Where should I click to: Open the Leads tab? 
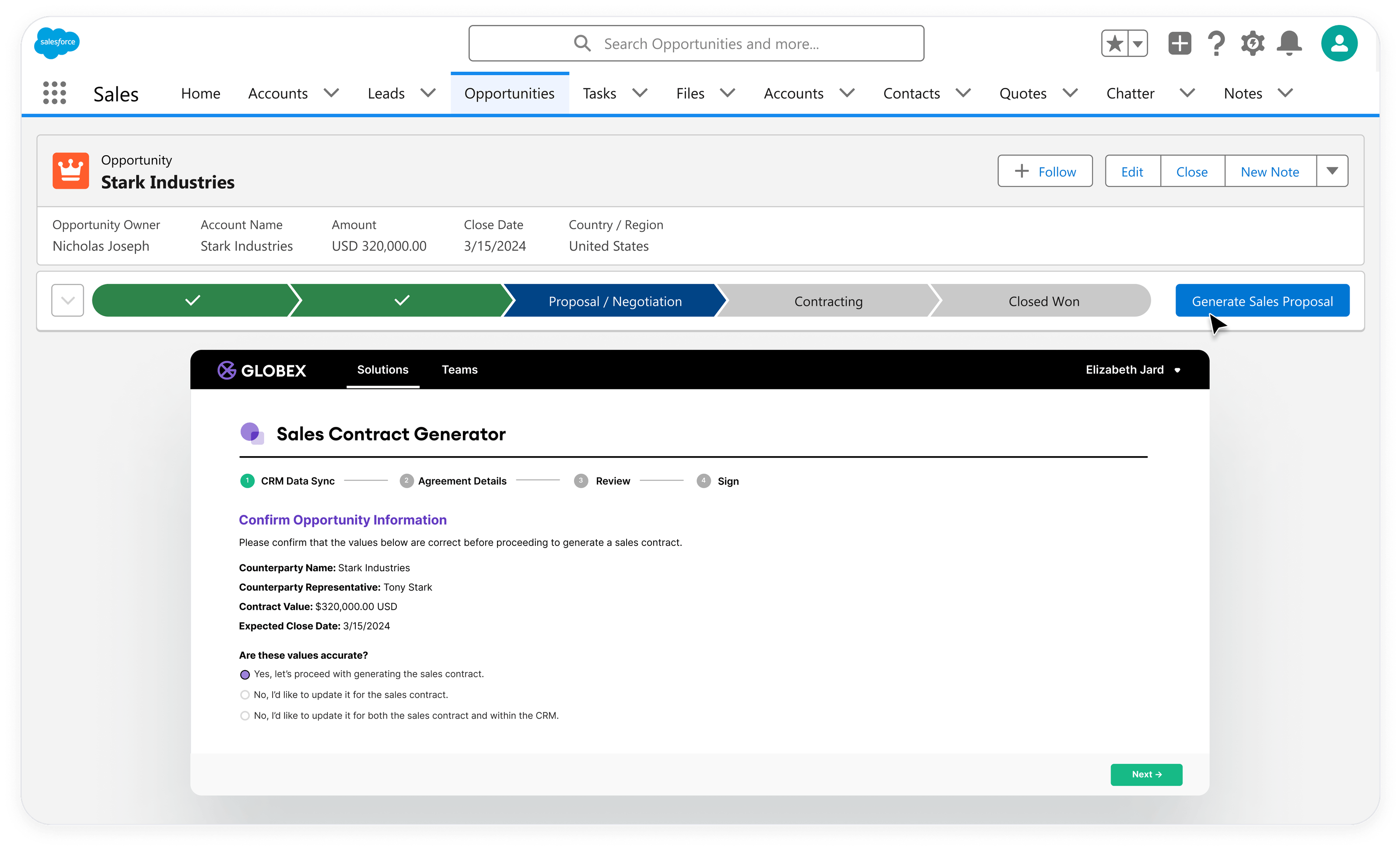coord(386,93)
